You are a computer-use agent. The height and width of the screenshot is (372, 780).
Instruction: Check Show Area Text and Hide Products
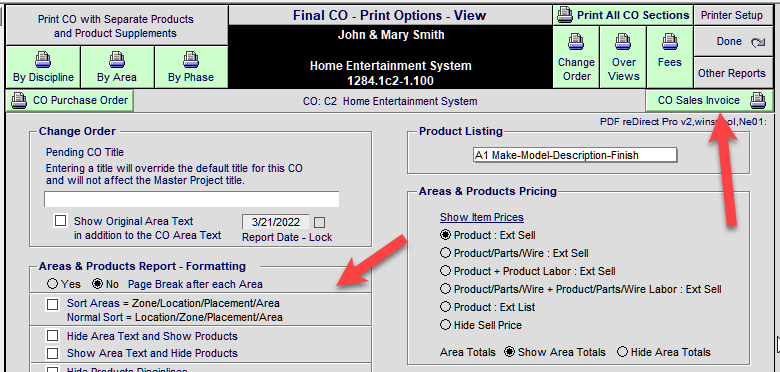click(x=53, y=353)
